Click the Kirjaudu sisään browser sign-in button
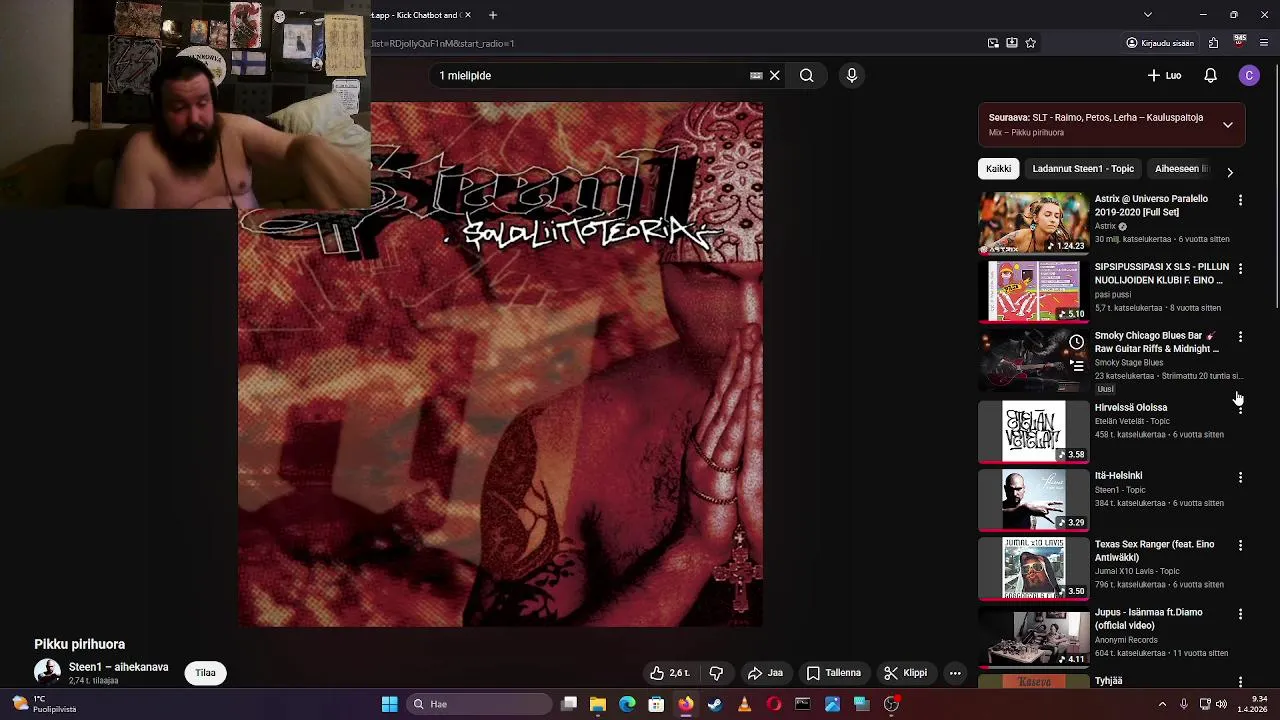This screenshot has width=1280, height=720. point(1160,43)
